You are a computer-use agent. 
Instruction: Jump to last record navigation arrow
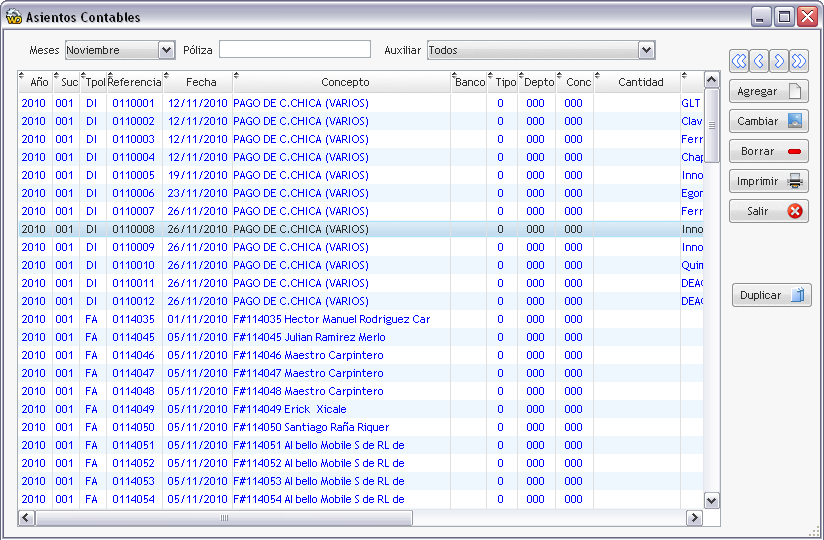click(x=799, y=61)
